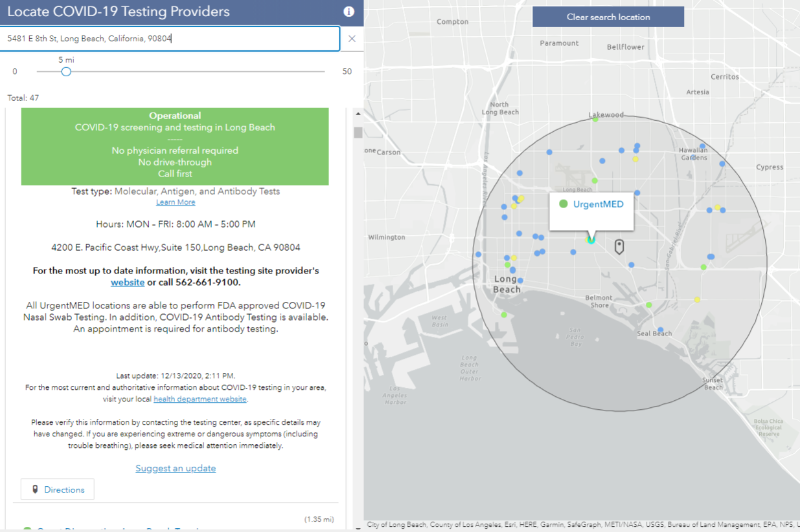This screenshot has width=800, height=532.
Task: Click the green Operational status banner
Action: 175,146
